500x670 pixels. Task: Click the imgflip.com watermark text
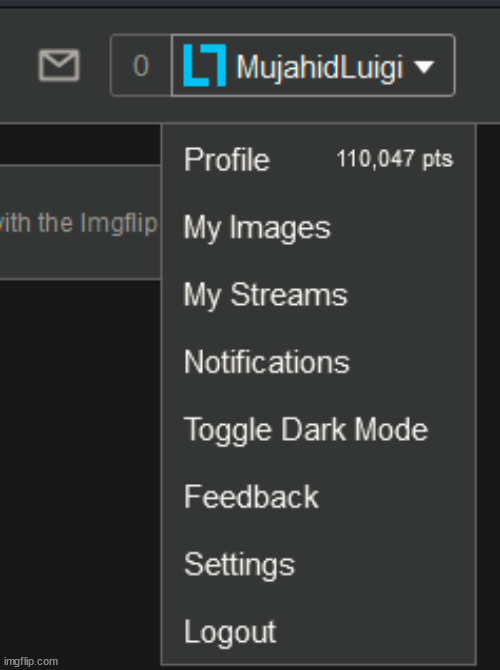coord(30,661)
